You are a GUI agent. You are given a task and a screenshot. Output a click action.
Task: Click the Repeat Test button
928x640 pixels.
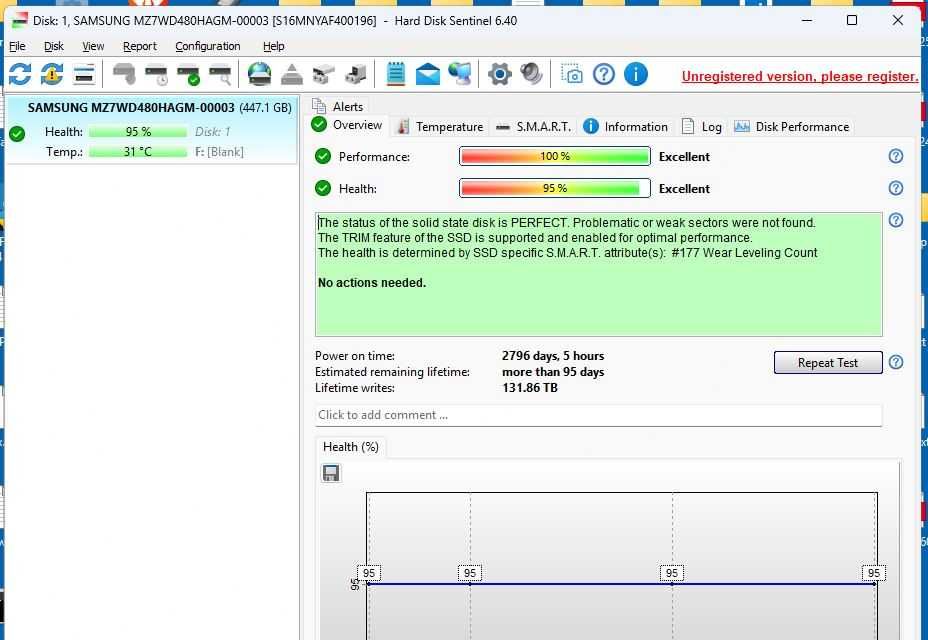pos(828,363)
